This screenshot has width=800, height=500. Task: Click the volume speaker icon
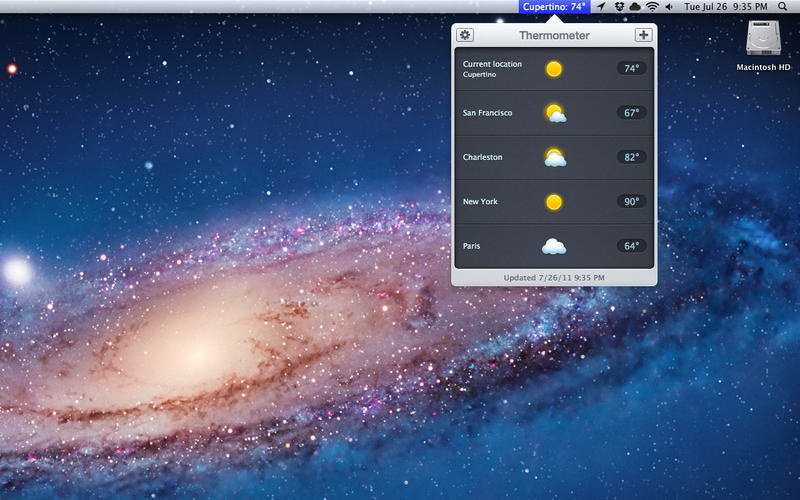click(x=668, y=6)
